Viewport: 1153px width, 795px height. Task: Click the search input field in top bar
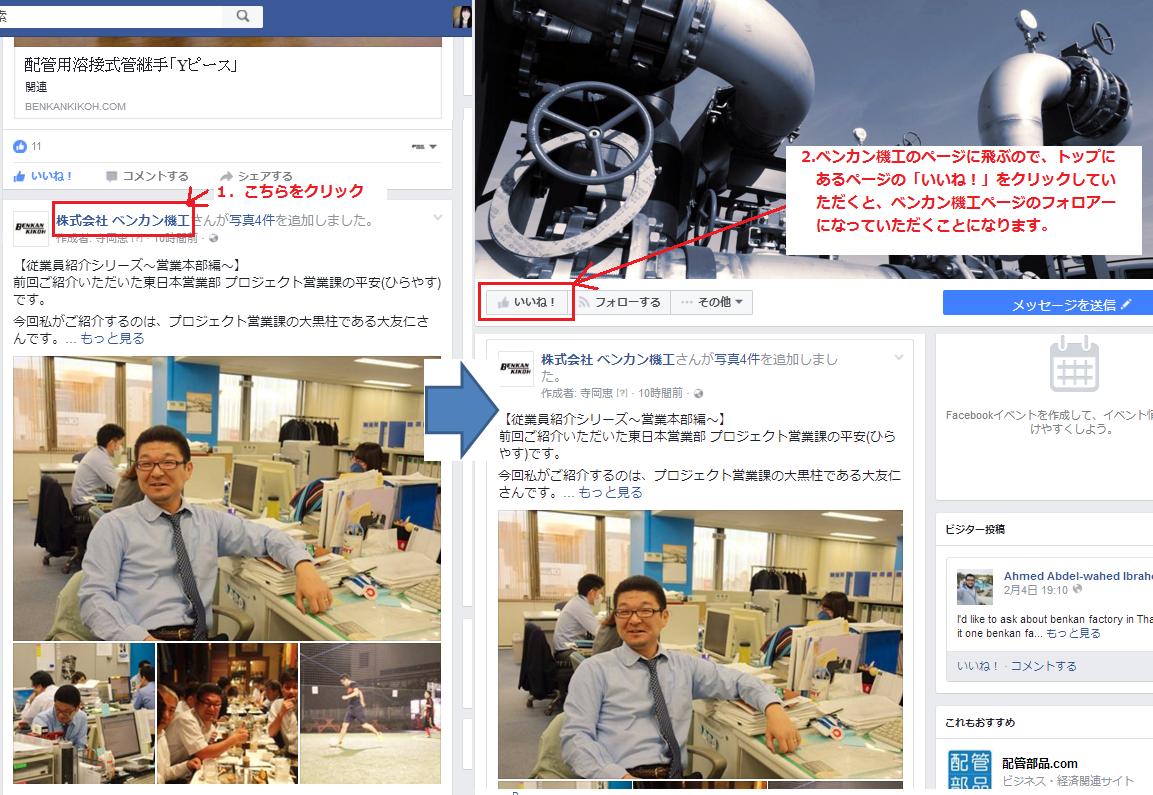tap(114, 15)
